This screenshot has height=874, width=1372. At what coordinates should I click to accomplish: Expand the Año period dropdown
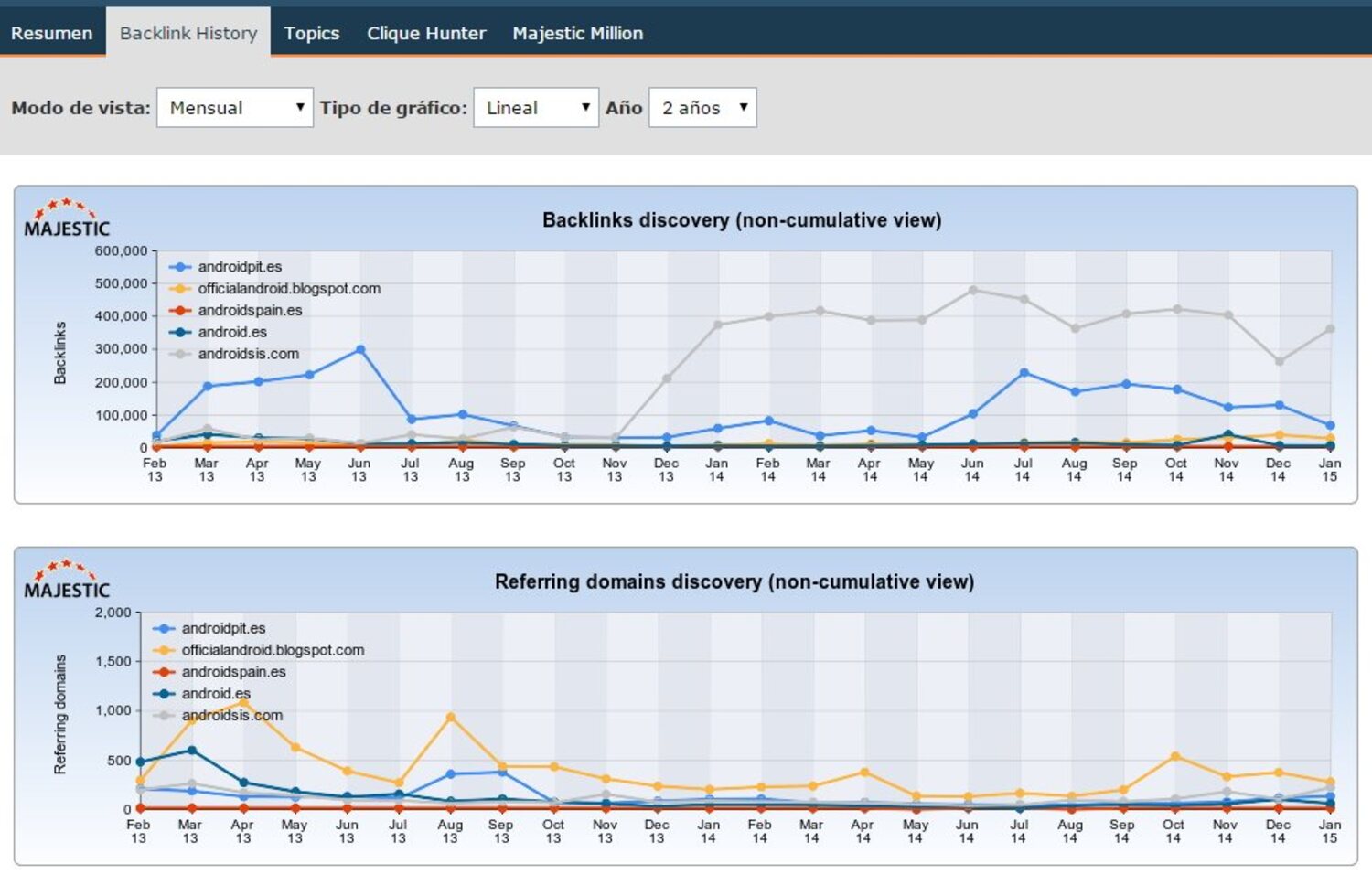702,108
